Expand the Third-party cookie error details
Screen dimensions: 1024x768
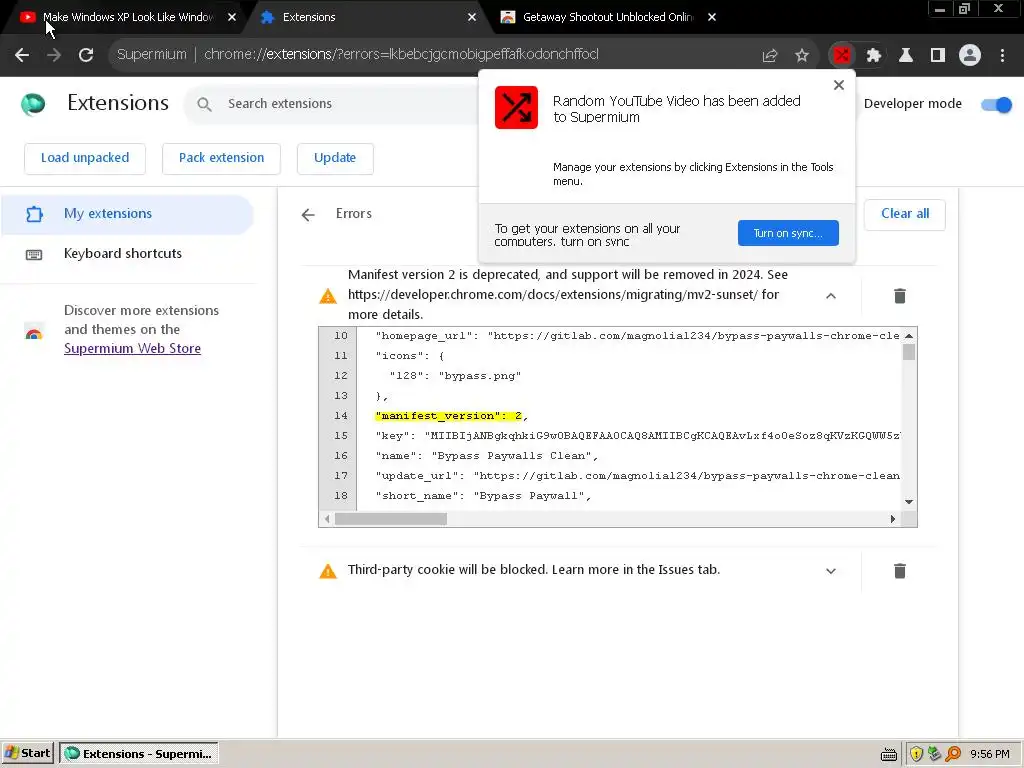(831, 571)
